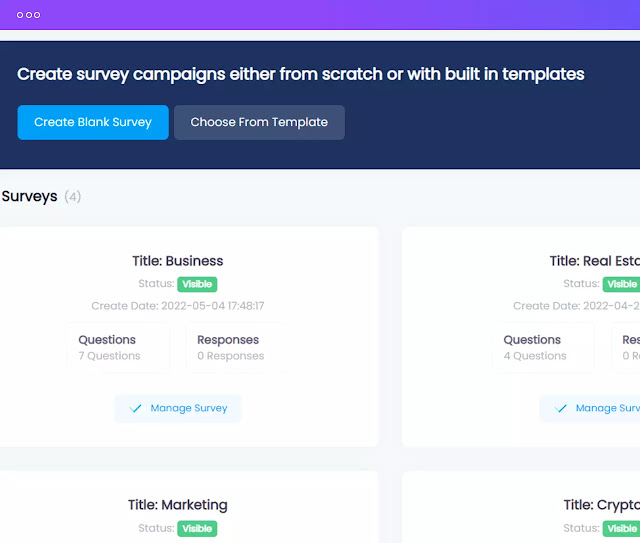Click the three-dots window icon in purple bar
Image resolution: width=640 pixels, height=543 pixels.
(28, 15)
